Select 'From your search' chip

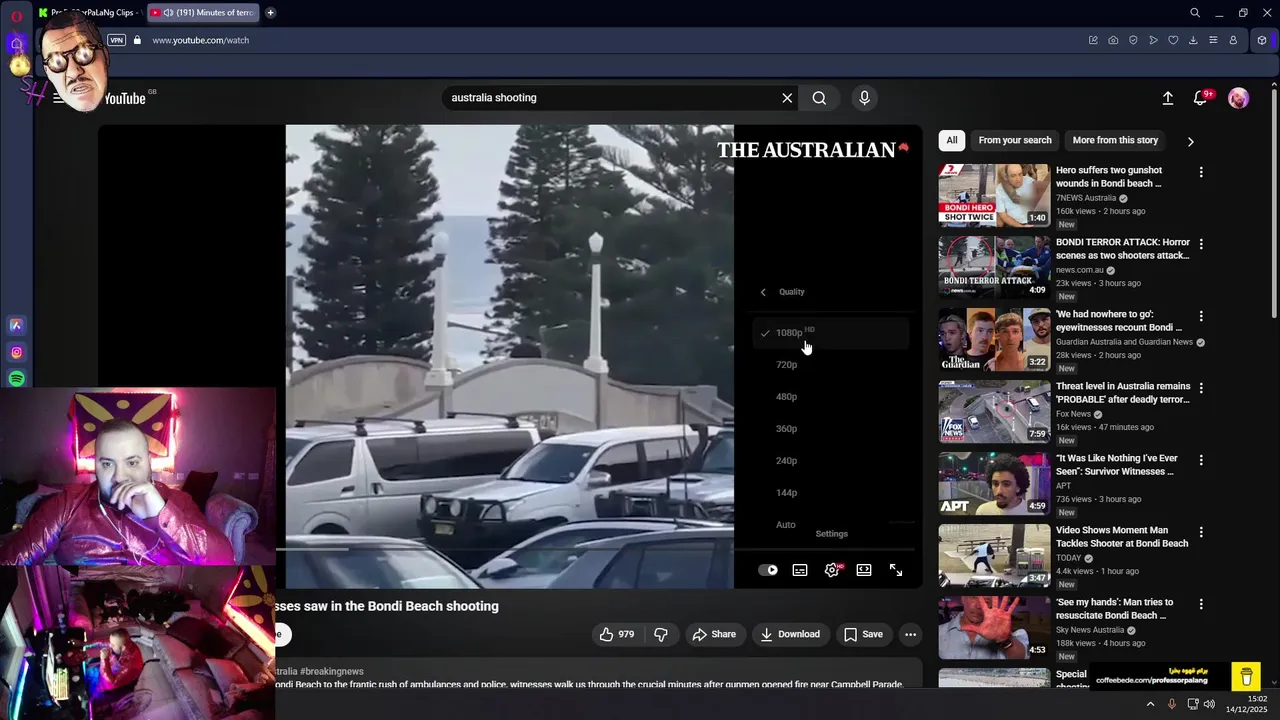point(1015,140)
